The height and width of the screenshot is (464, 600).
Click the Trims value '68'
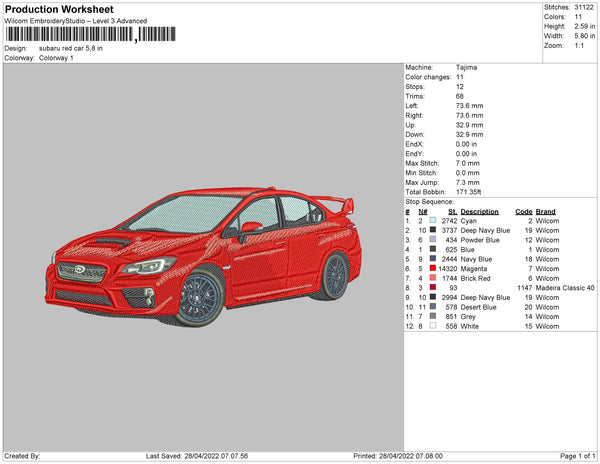460,96
